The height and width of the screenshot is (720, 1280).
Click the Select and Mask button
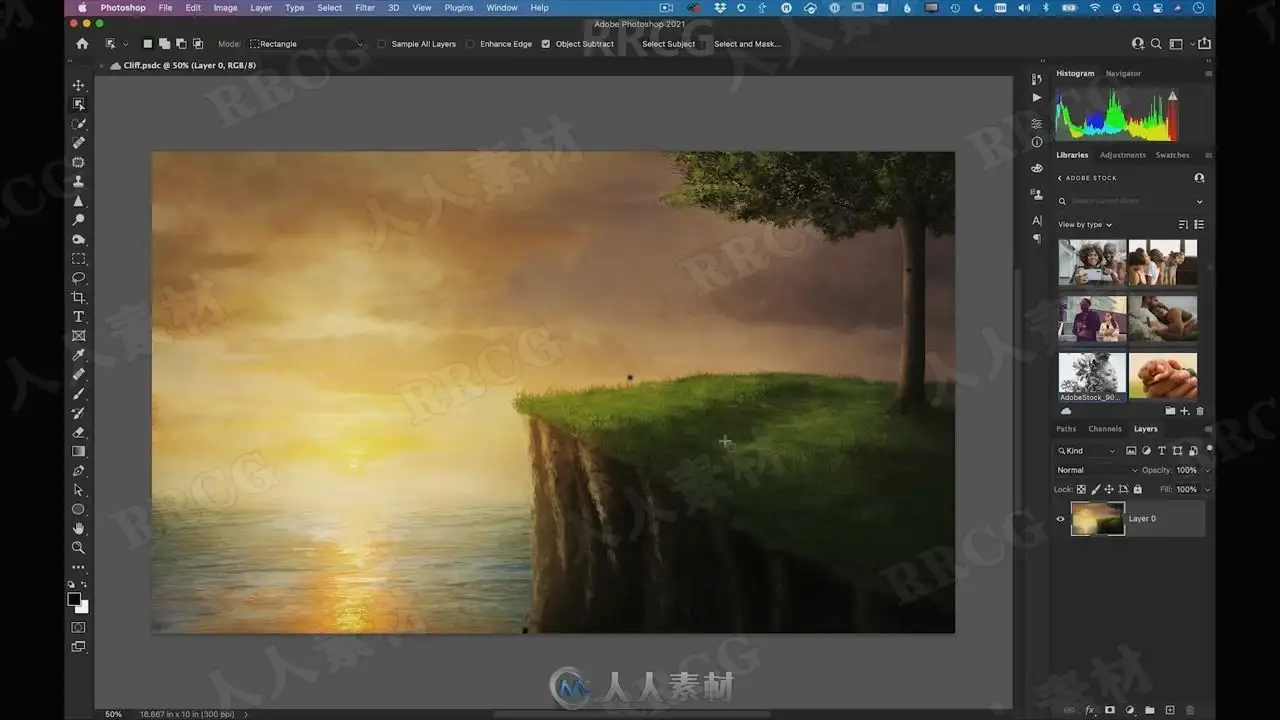[x=747, y=44]
